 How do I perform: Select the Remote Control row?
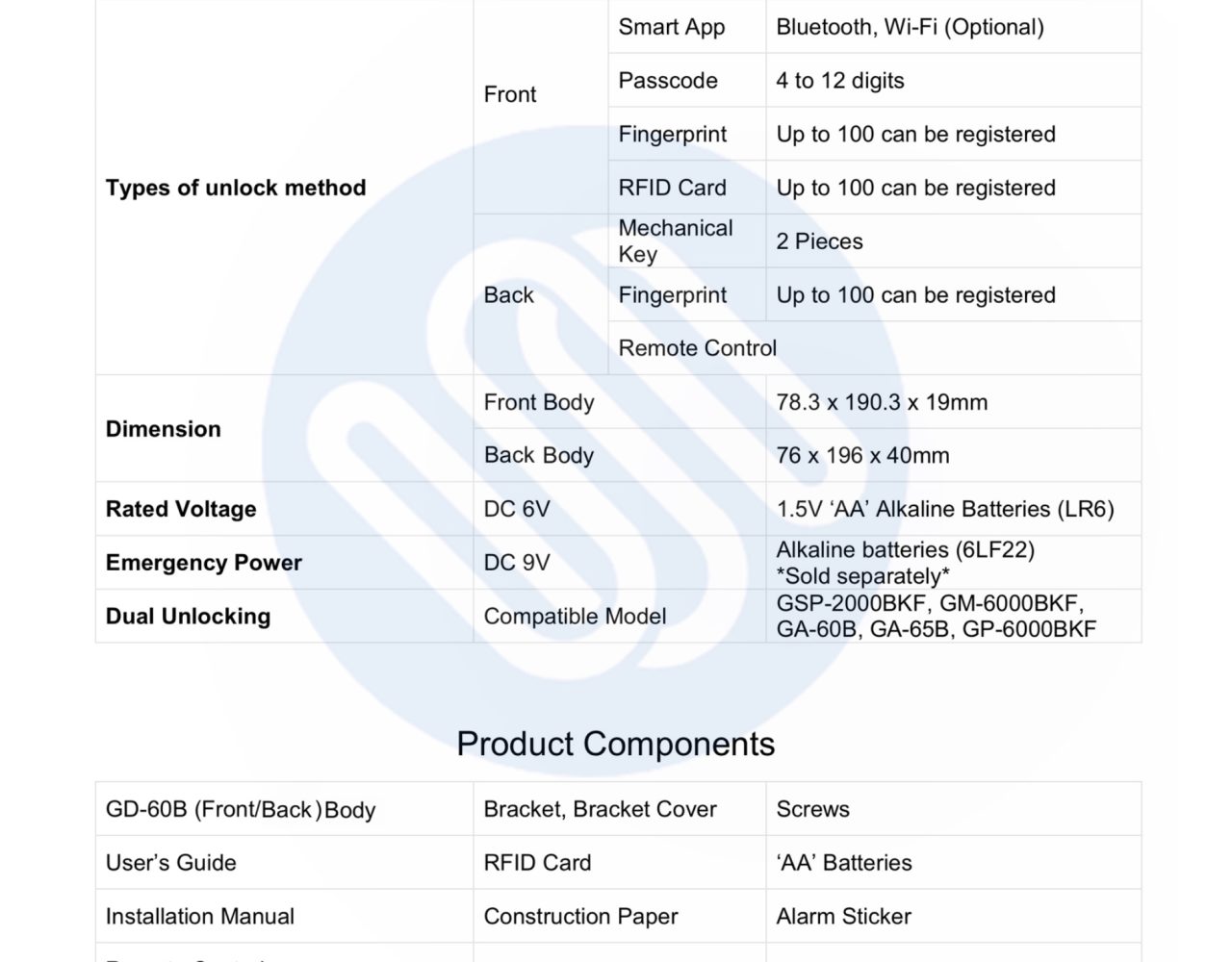tap(874, 348)
